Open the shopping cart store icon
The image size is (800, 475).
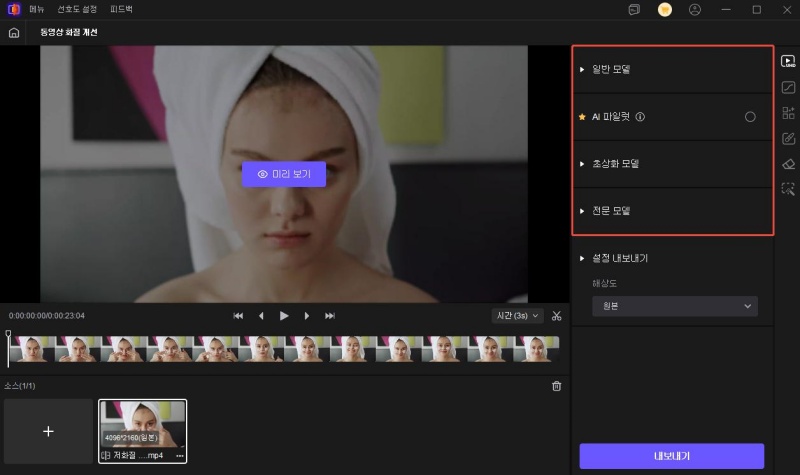tap(664, 10)
